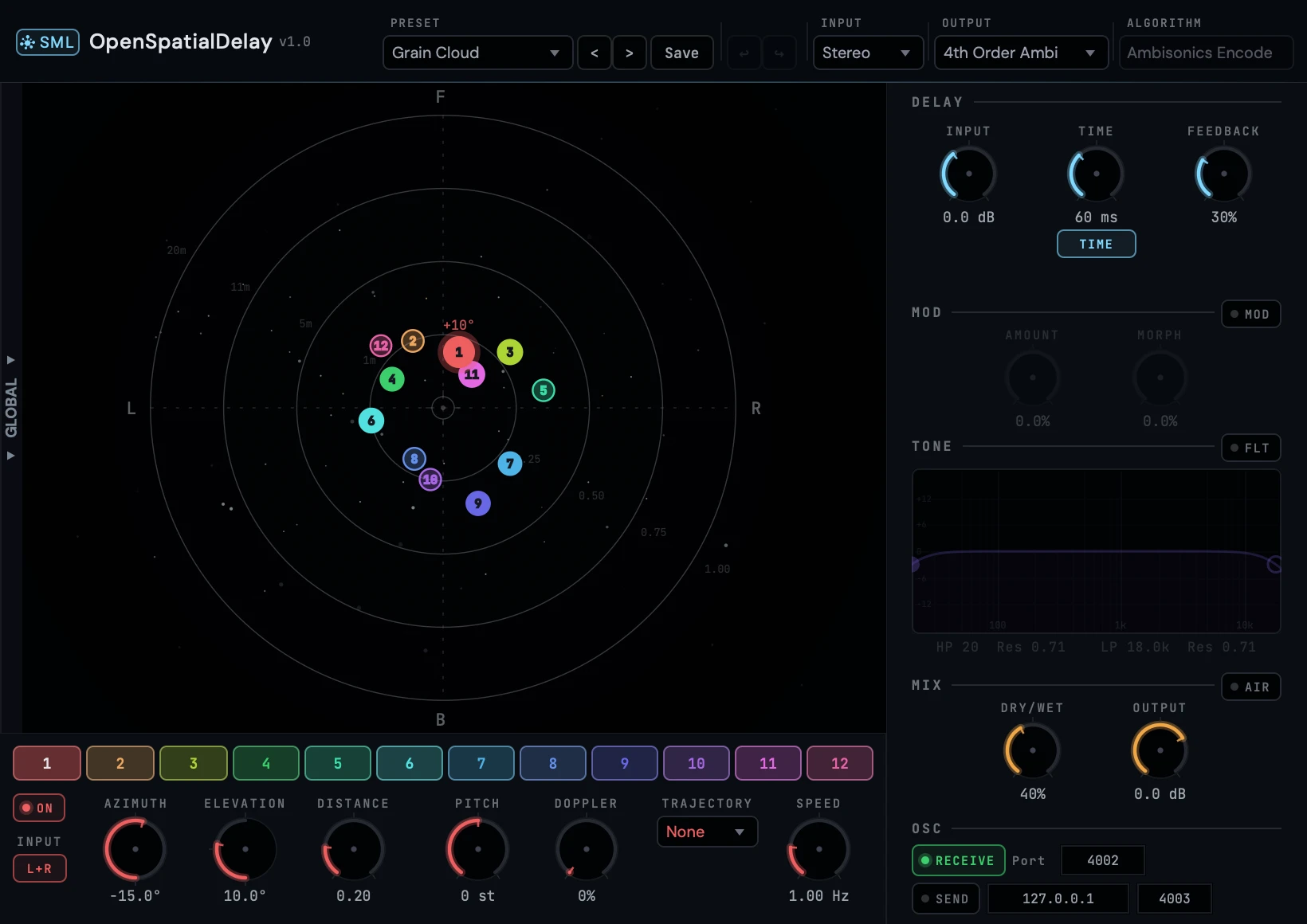Viewport: 1307px width, 924px height.
Task: Switch to delay tap 2 tab
Action: 120,763
